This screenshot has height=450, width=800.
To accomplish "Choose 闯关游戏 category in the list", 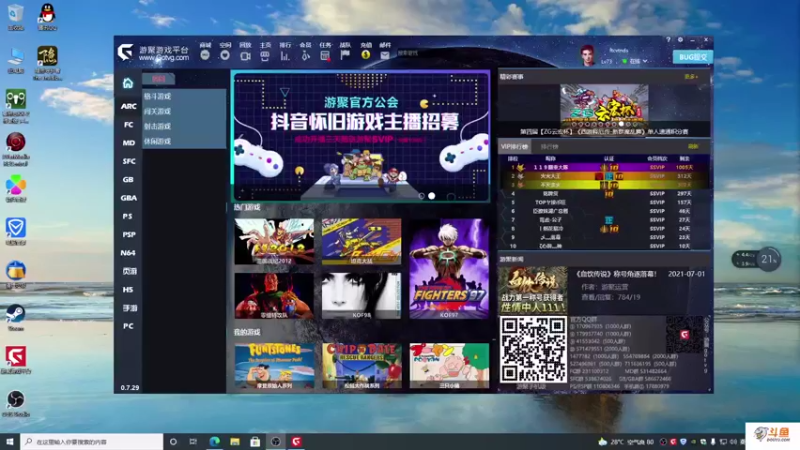I will (x=184, y=111).
